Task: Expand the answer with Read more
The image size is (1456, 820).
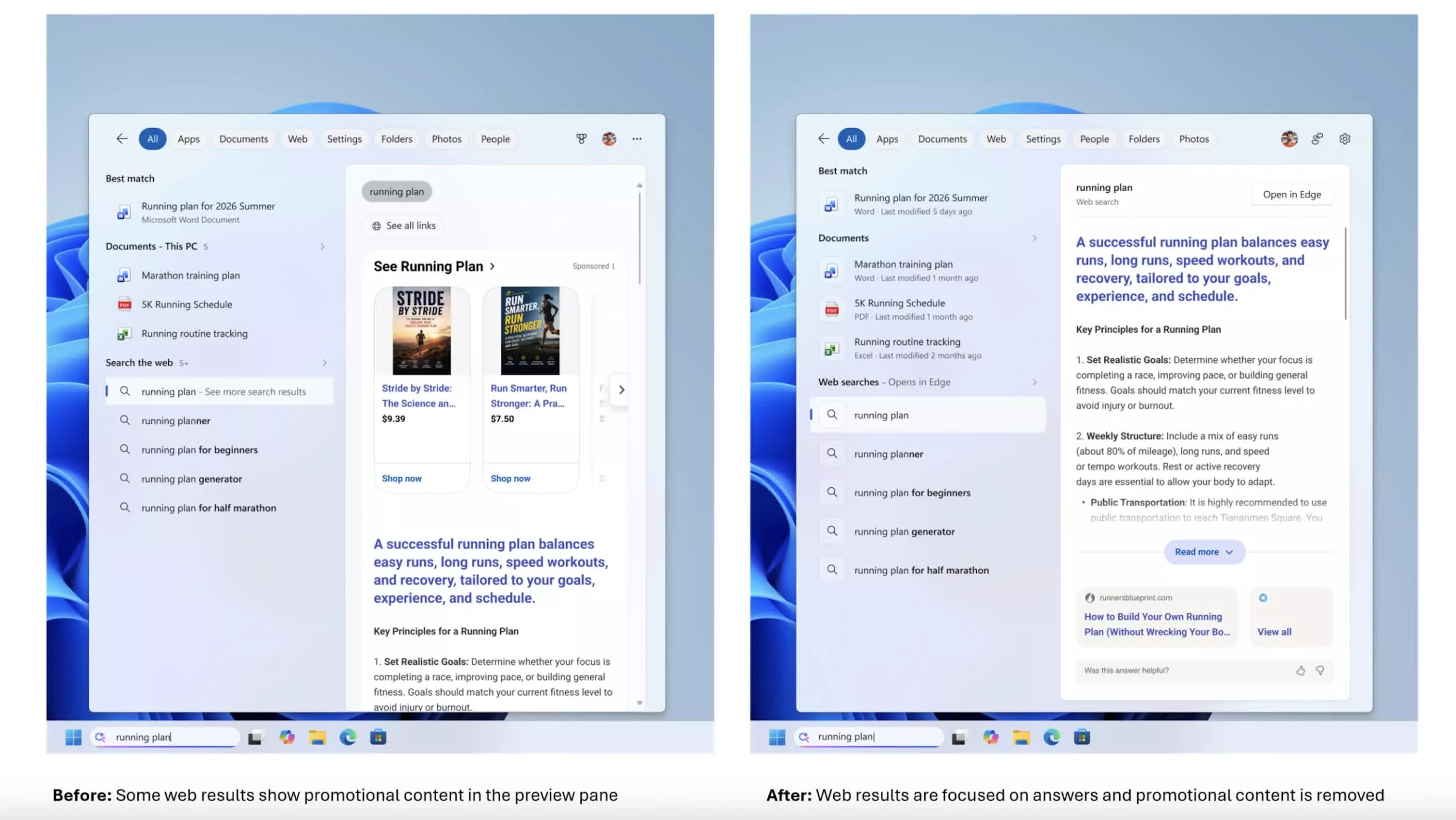Action: pyautogui.click(x=1204, y=552)
